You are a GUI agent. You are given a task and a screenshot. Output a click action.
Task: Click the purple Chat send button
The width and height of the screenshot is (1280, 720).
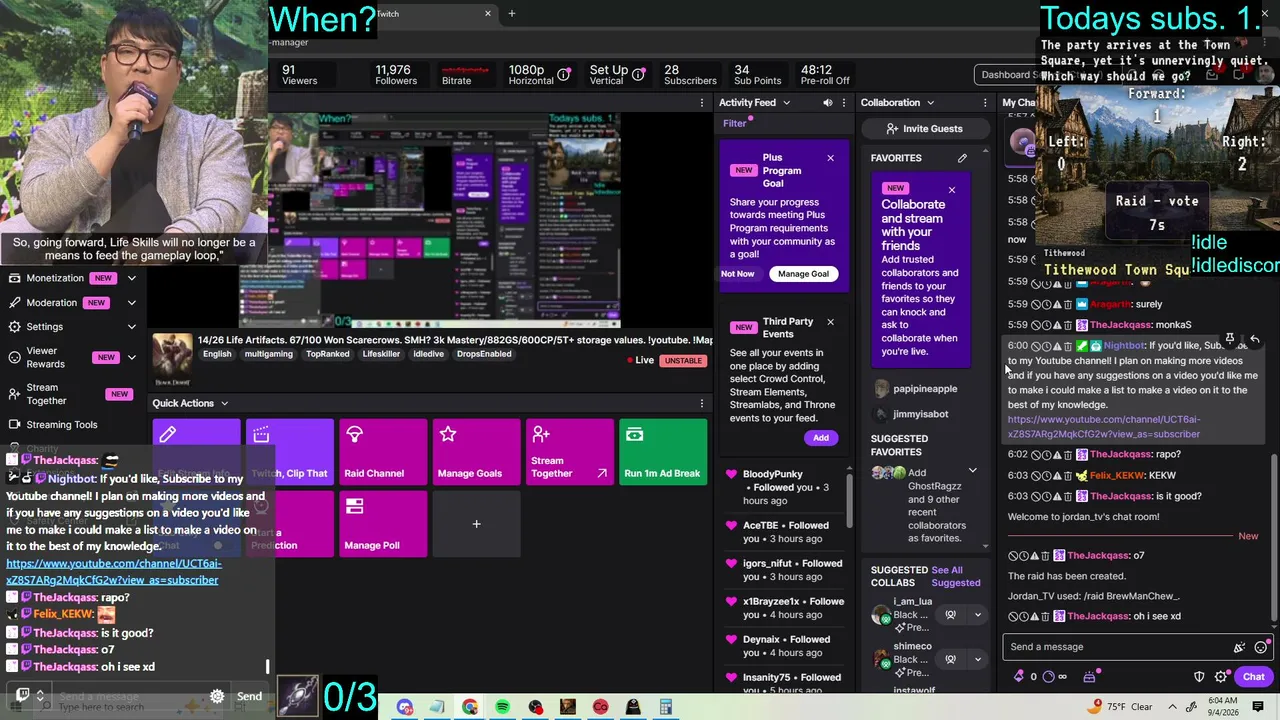[1253, 677]
